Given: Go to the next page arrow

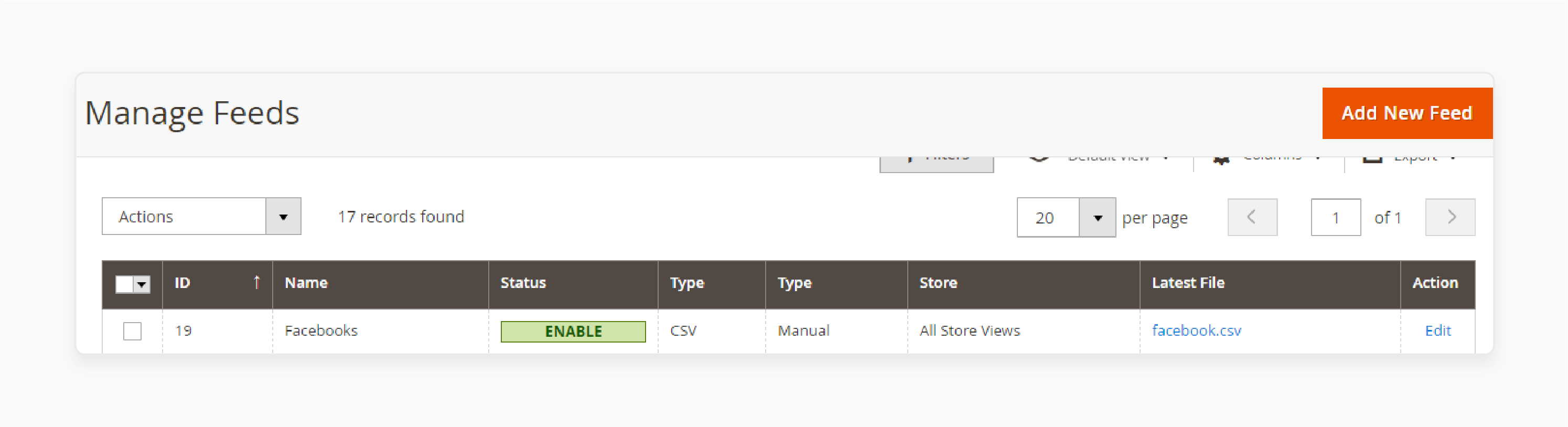Looking at the screenshot, I should tap(1450, 217).
